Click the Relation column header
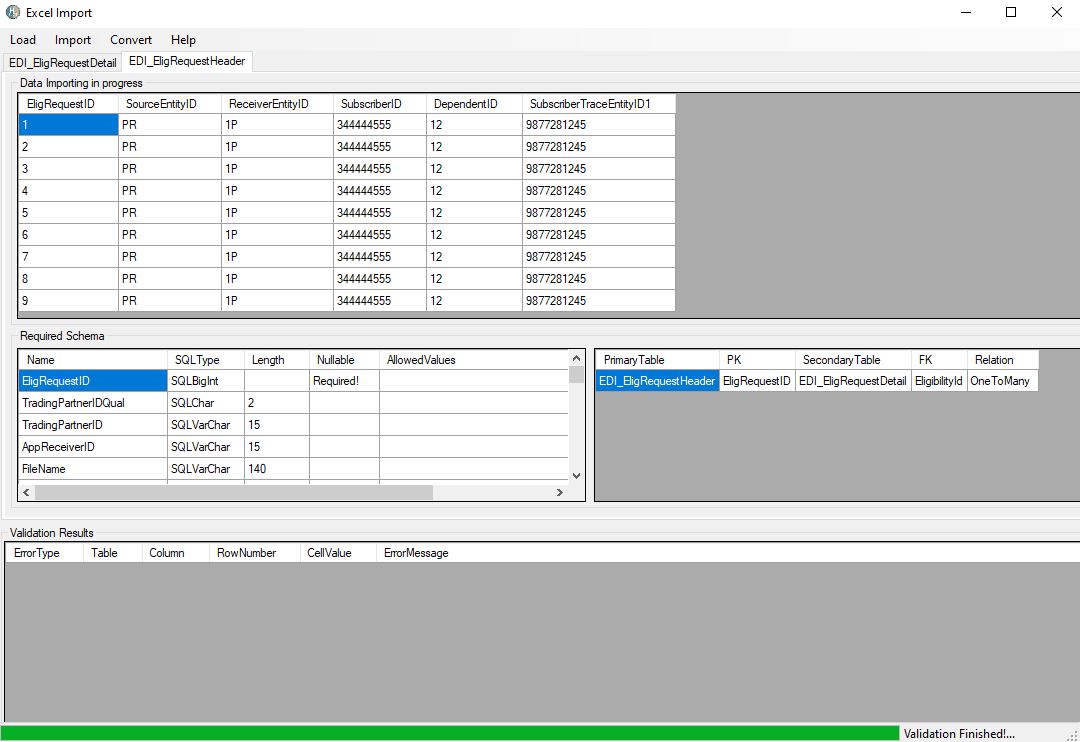Image resolution: width=1080 pixels, height=742 pixels. coord(1003,360)
